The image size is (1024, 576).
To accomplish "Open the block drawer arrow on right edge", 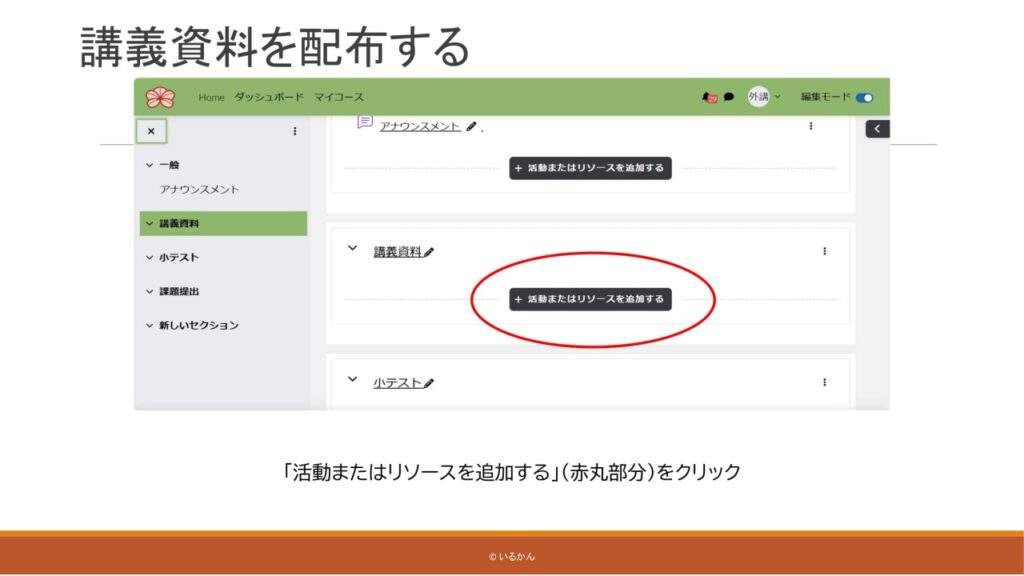I will [x=877, y=129].
